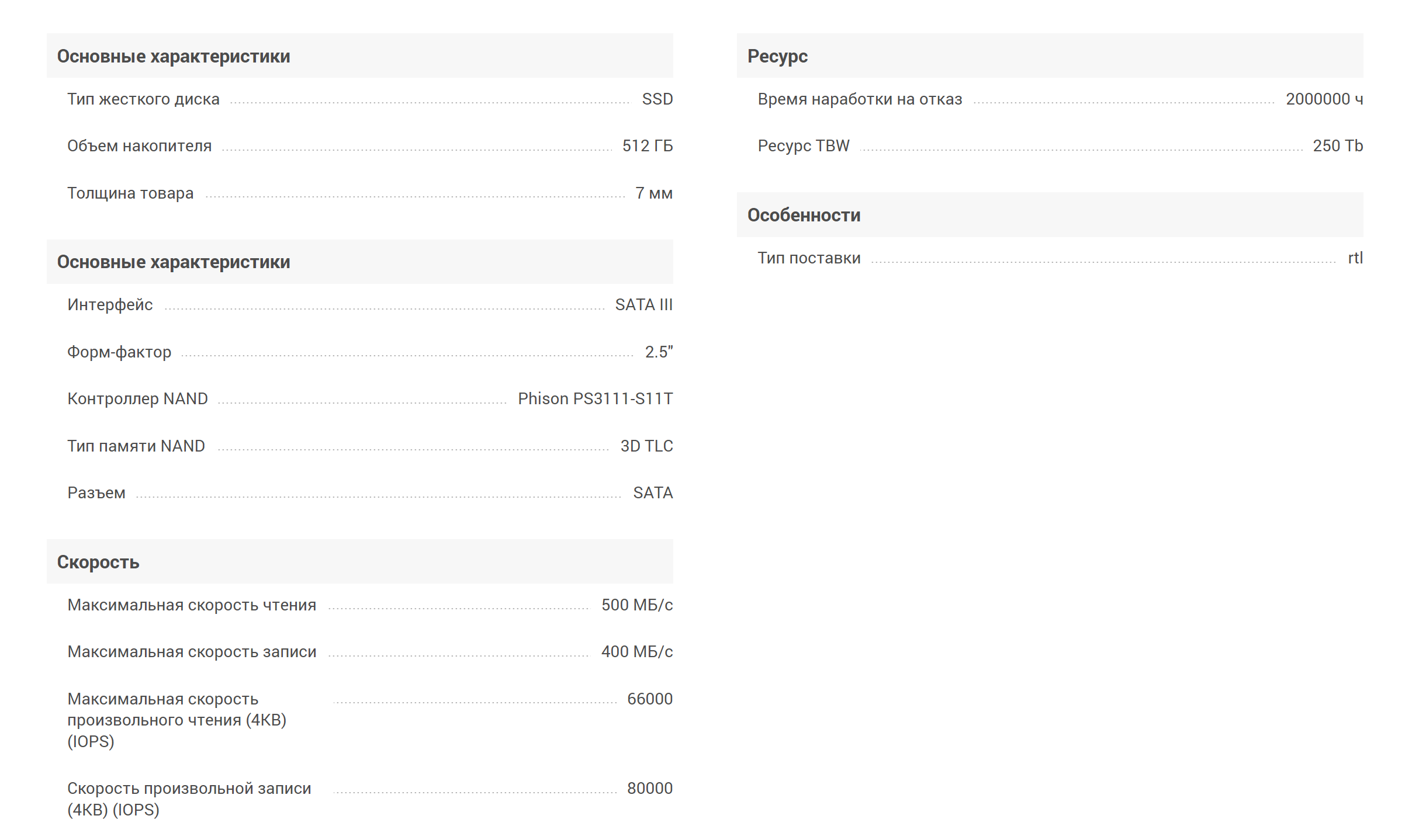Click the 'SATA III' interface value

(643, 305)
